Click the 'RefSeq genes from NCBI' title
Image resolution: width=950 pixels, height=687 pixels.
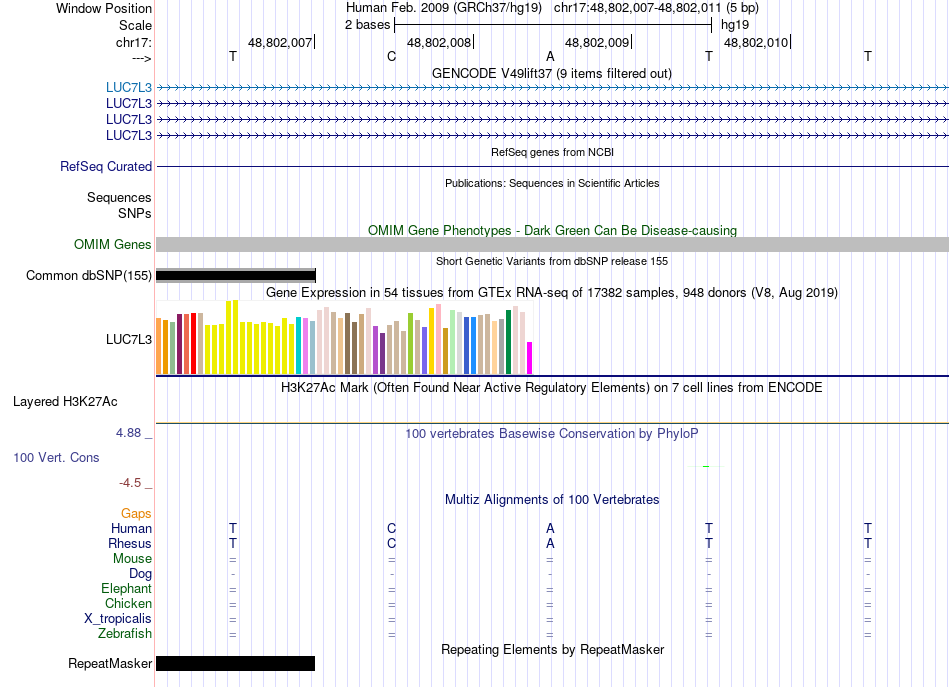click(x=552, y=152)
